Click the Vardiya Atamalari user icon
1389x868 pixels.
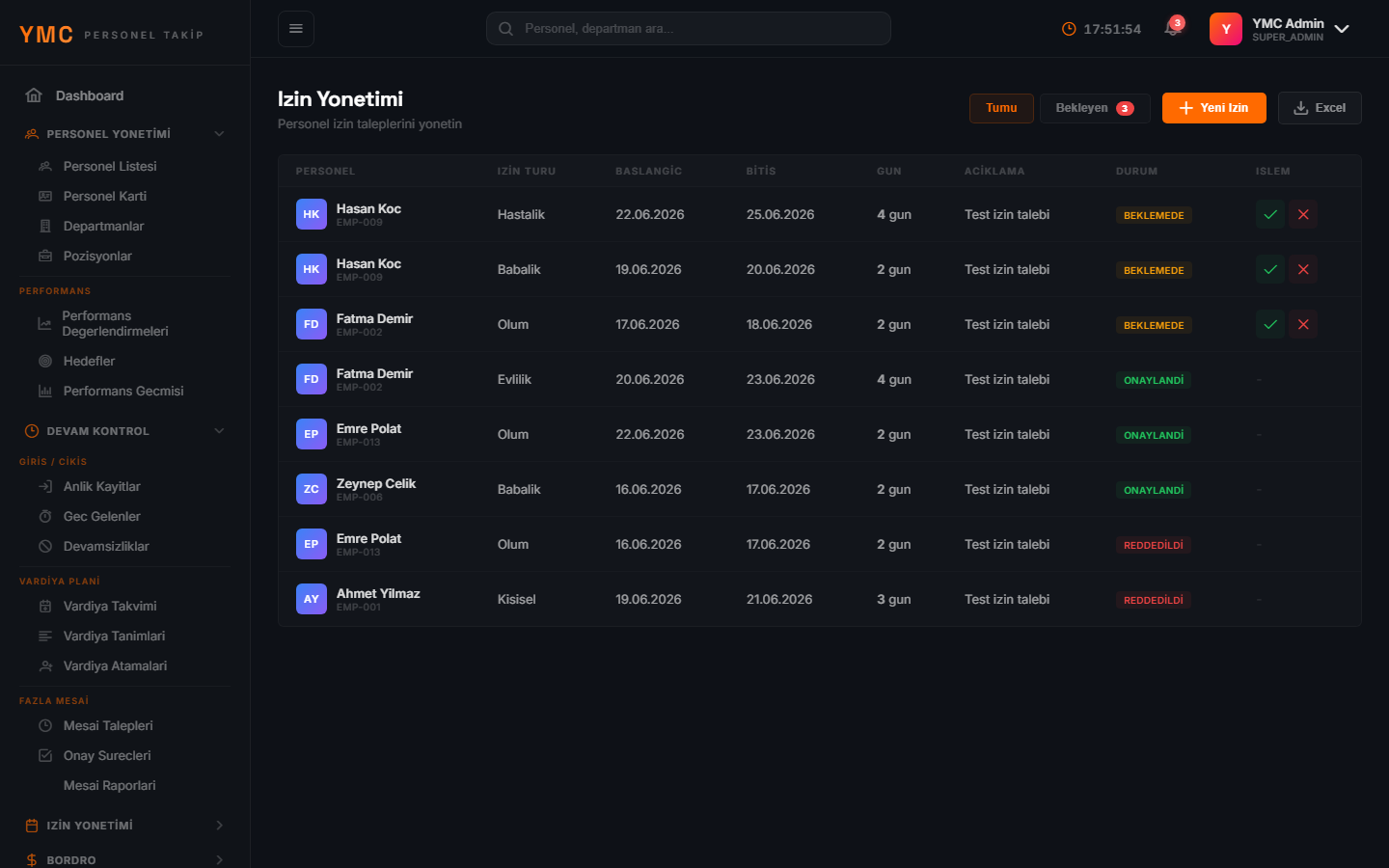(x=45, y=665)
